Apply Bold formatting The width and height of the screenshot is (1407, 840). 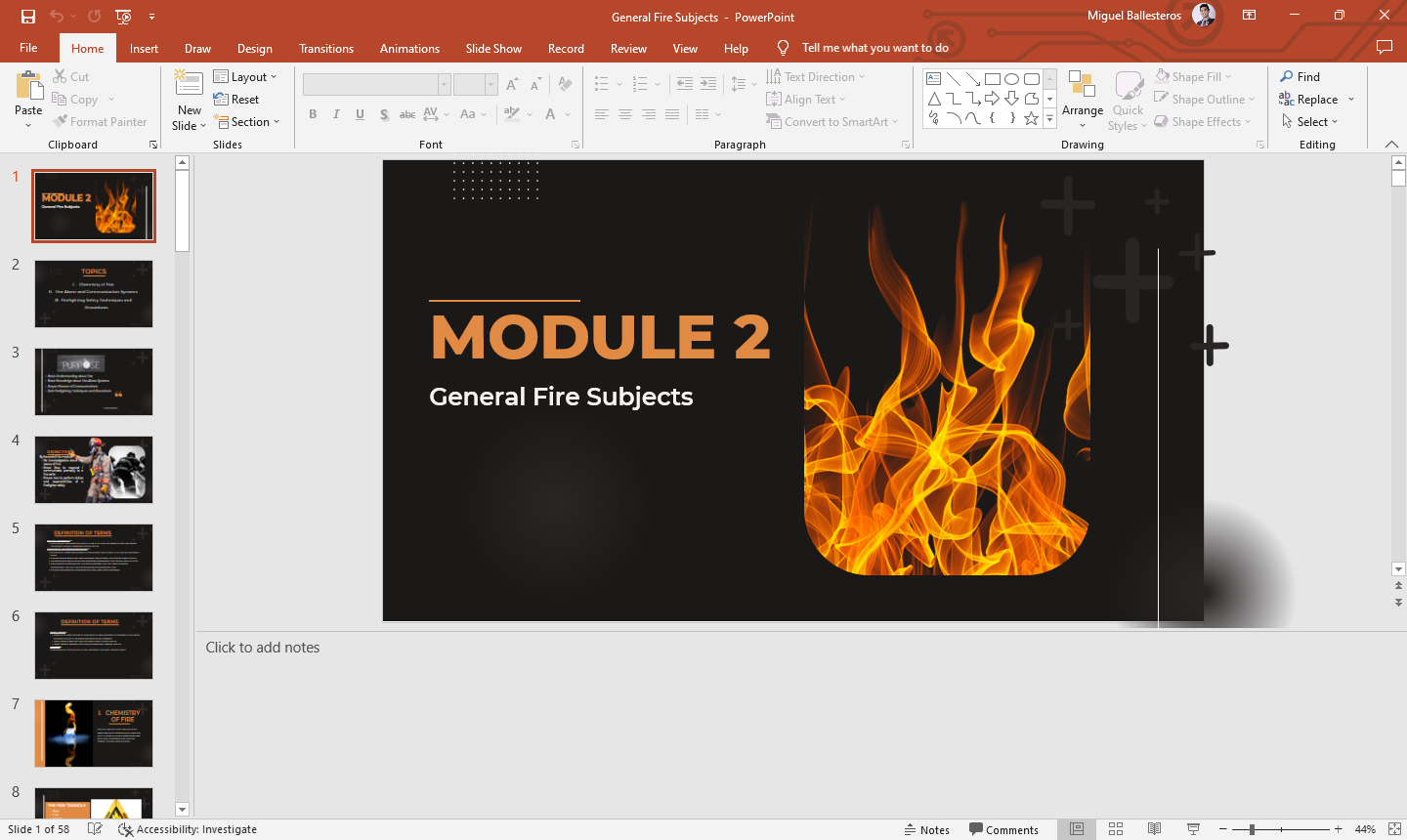pyautogui.click(x=313, y=114)
